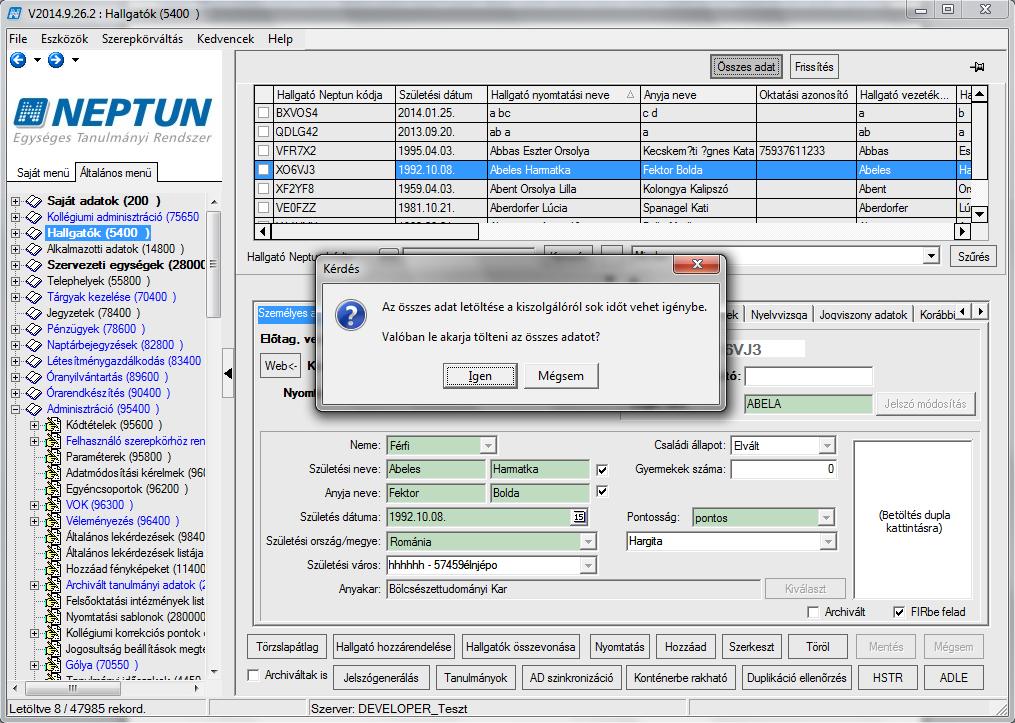Click the pin icon beside Frissítés
The height and width of the screenshot is (723, 1015).
click(977, 67)
